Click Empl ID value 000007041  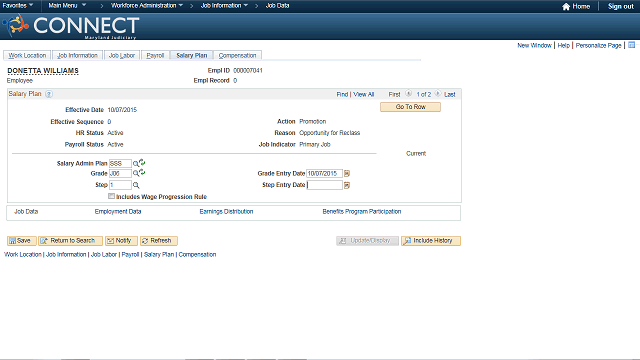248,71
